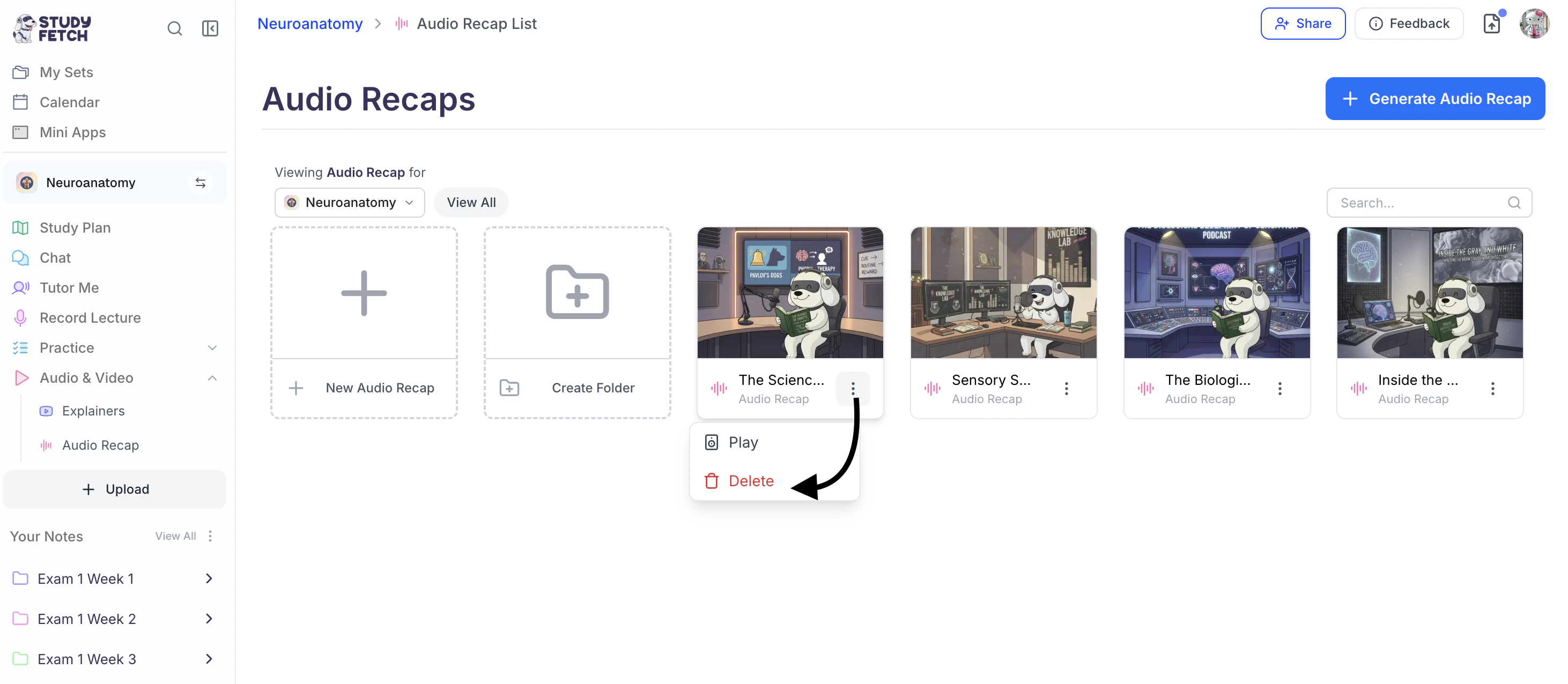Open options menu for The Biologi... recap

(x=1279, y=388)
